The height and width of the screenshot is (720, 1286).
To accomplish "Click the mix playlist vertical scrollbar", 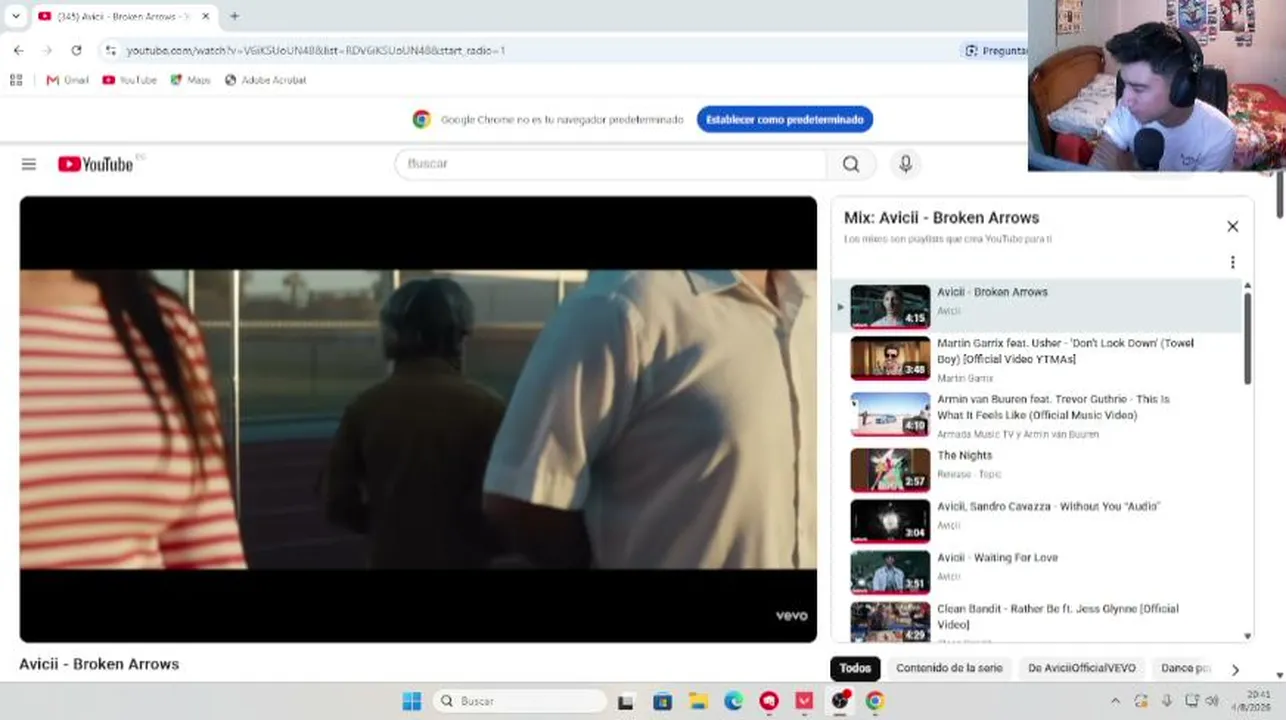I will [x=1247, y=337].
